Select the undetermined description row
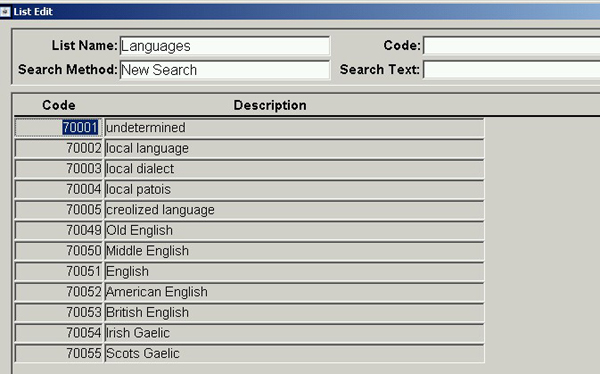The height and width of the screenshot is (374, 600). tap(294, 127)
